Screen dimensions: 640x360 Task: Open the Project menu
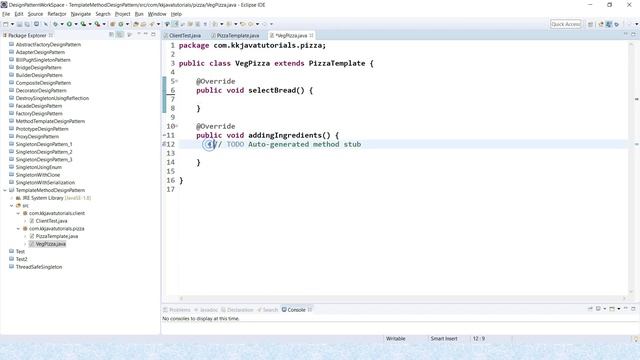122,14
